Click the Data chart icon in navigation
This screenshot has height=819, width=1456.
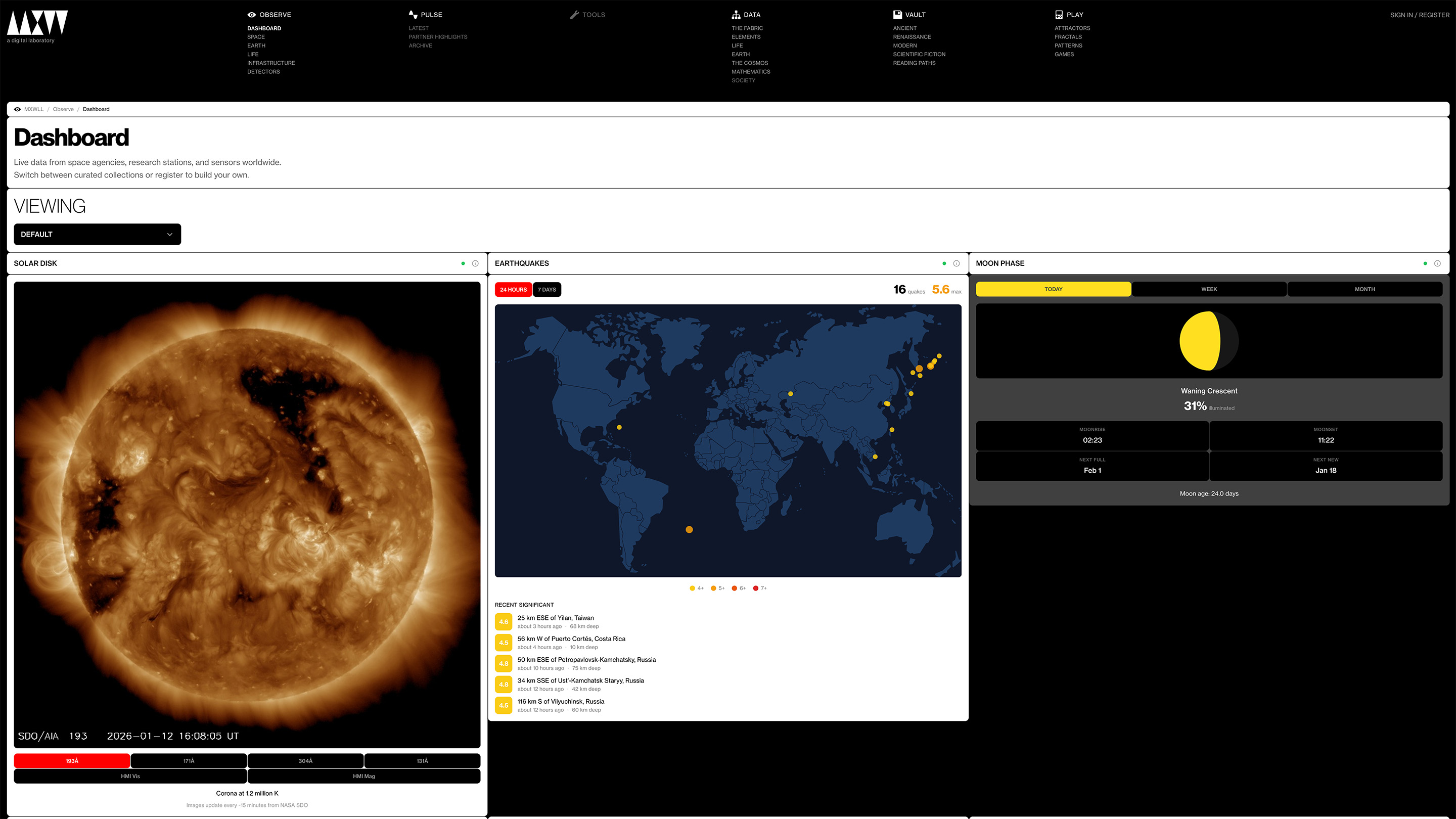(x=736, y=15)
